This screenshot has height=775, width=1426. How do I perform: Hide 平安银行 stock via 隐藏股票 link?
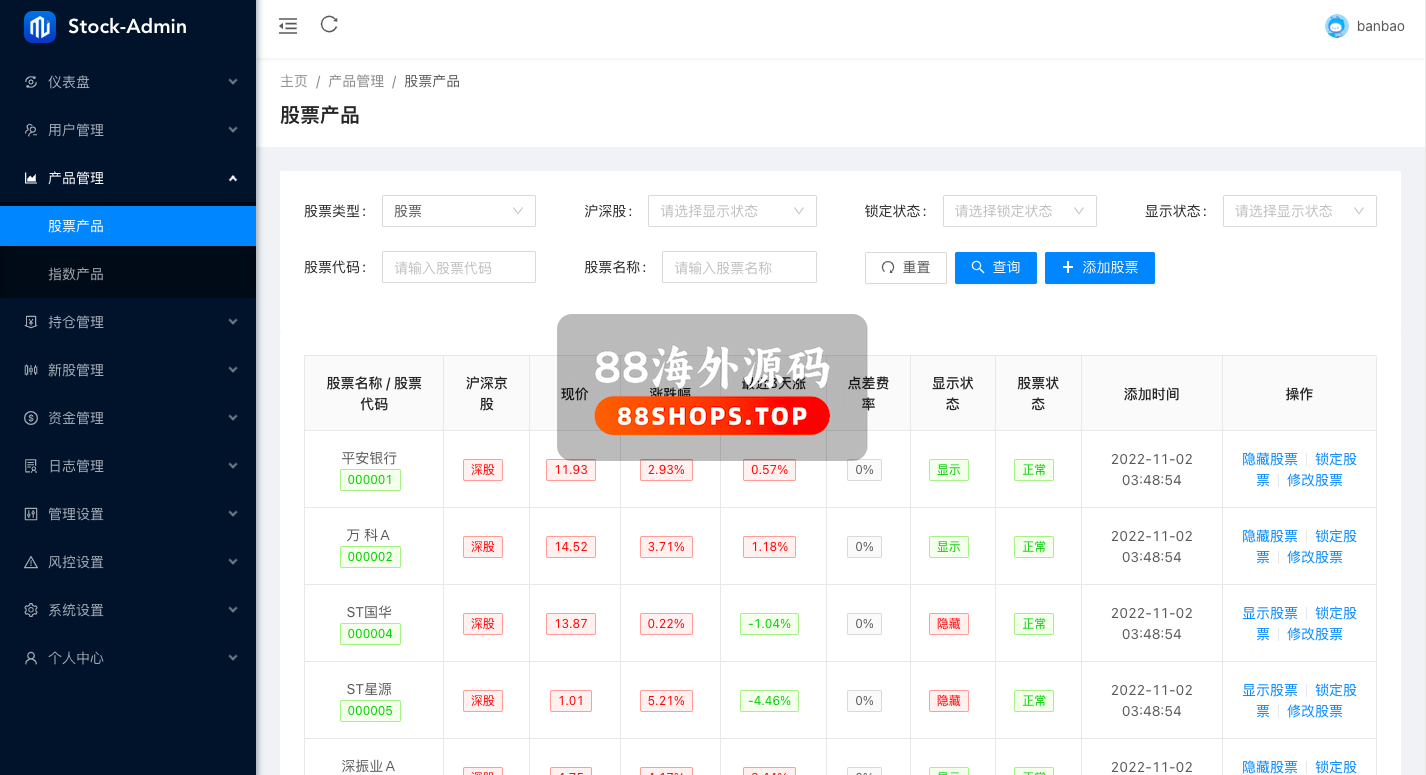pyautogui.click(x=1269, y=459)
